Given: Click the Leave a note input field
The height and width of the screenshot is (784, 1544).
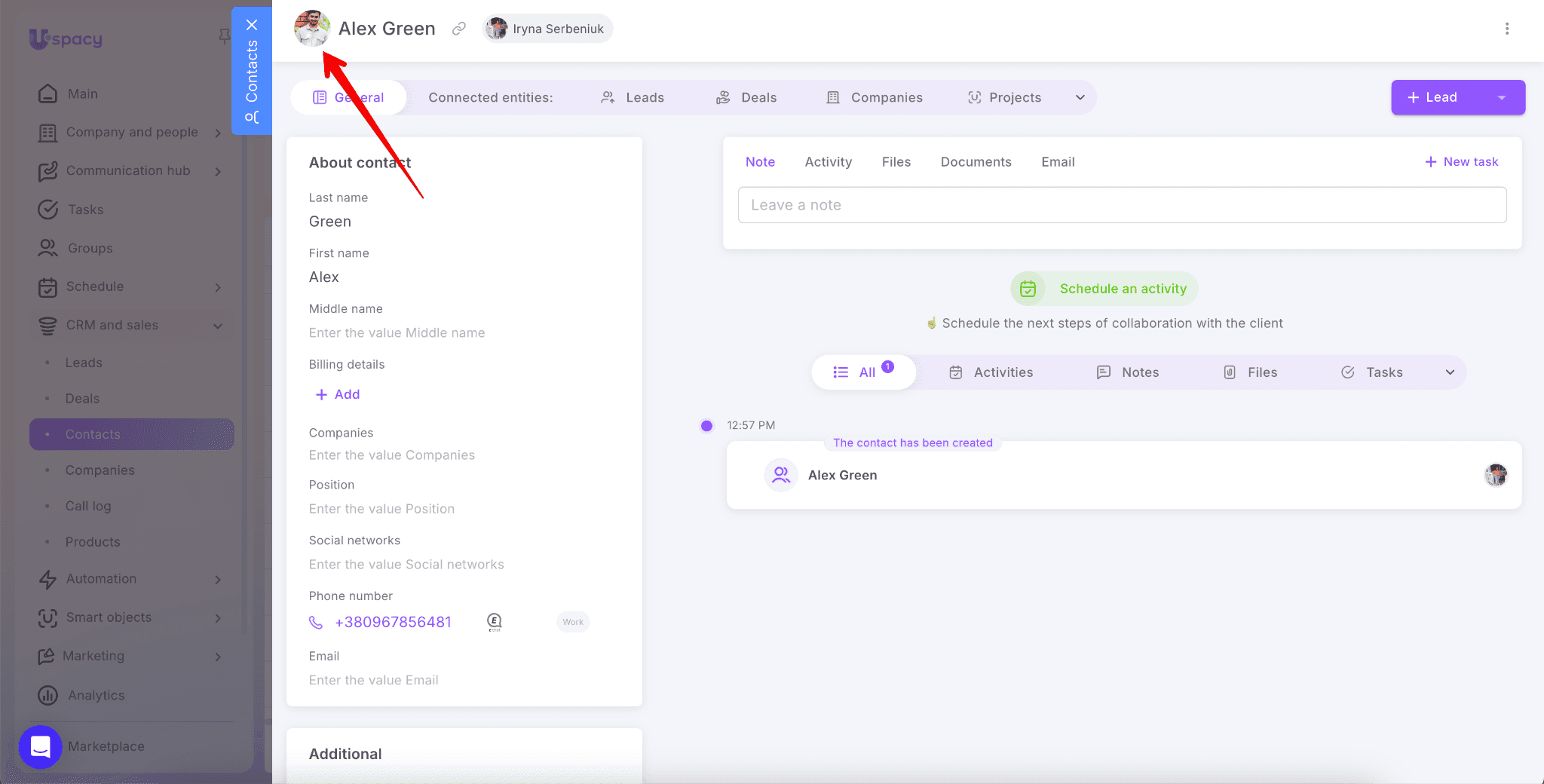Looking at the screenshot, I should (1122, 205).
